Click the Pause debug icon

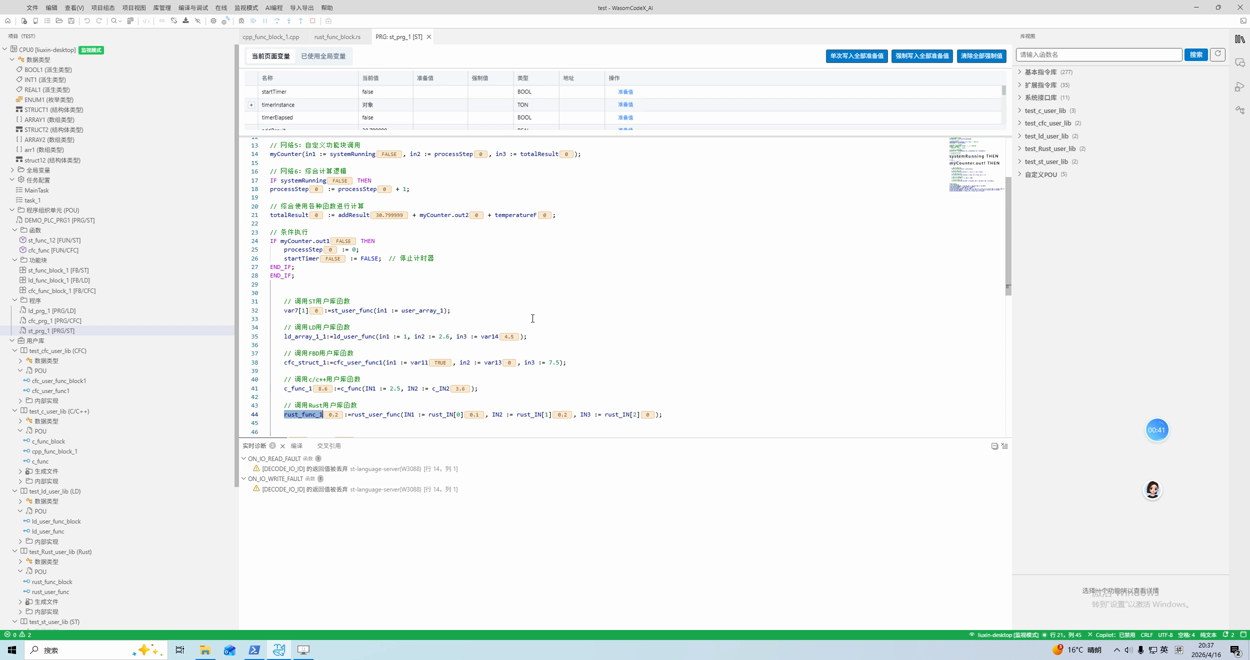click(x=265, y=21)
